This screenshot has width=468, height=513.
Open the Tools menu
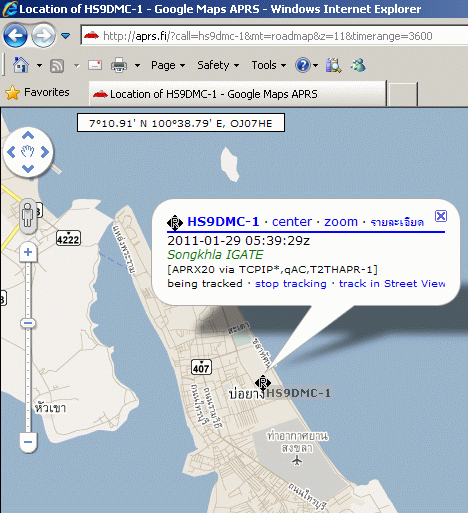point(269,65)
